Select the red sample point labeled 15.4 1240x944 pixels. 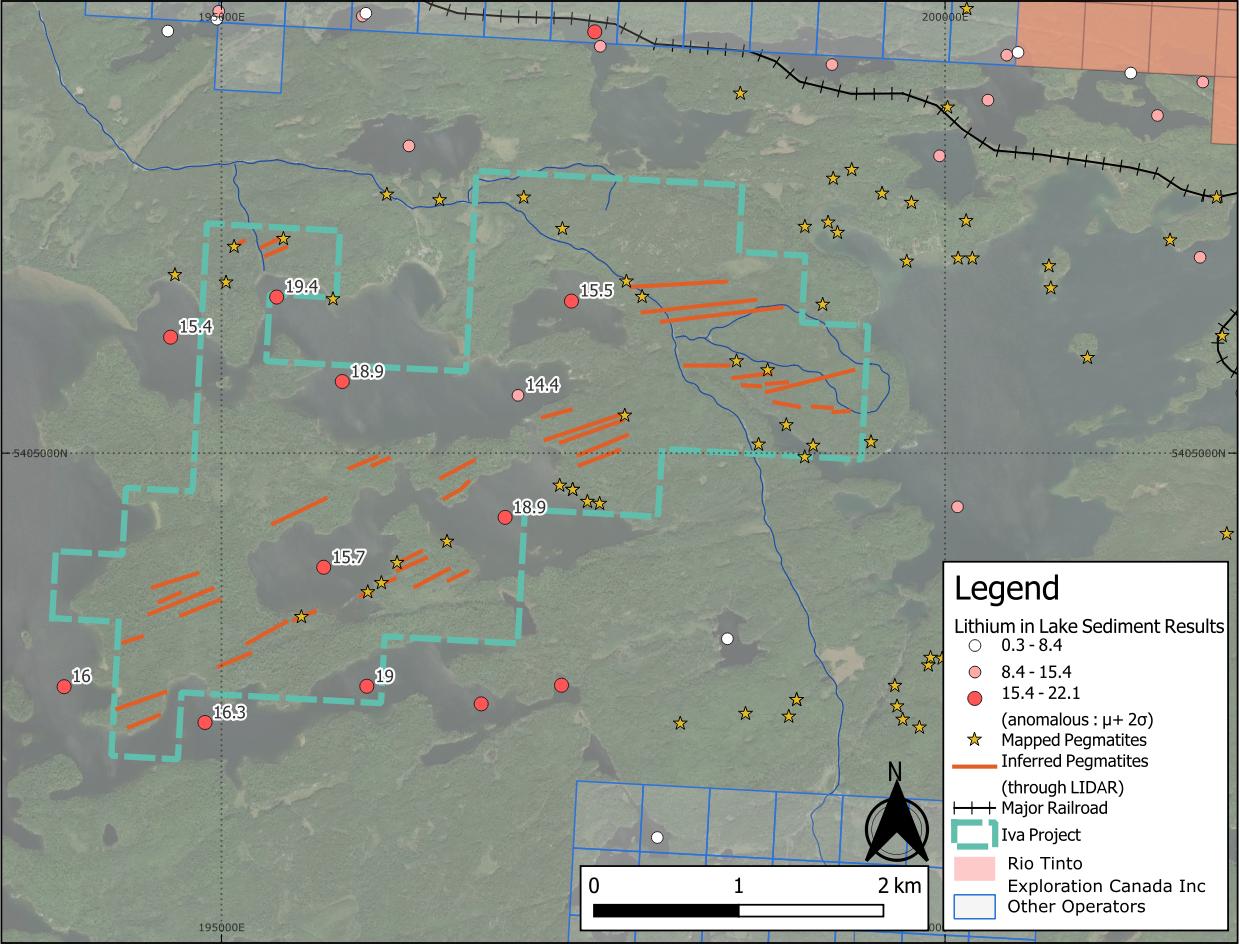click(170, 337)
